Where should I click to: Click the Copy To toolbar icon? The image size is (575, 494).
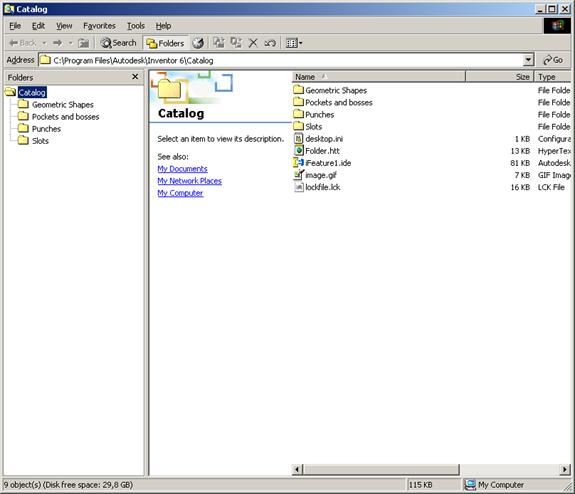tap(236, 43)
